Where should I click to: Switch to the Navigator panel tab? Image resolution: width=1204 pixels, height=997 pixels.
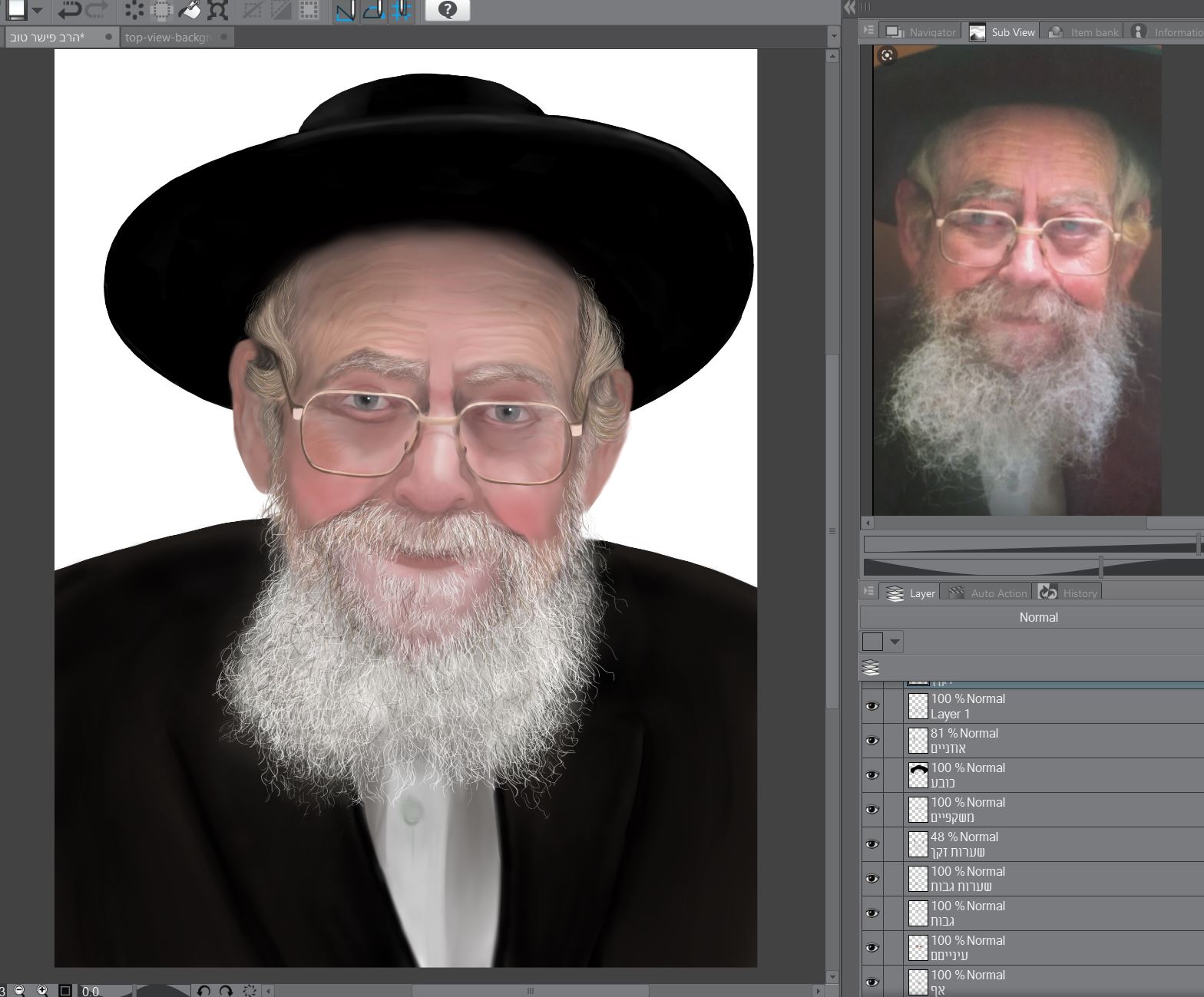pos(921,32)
